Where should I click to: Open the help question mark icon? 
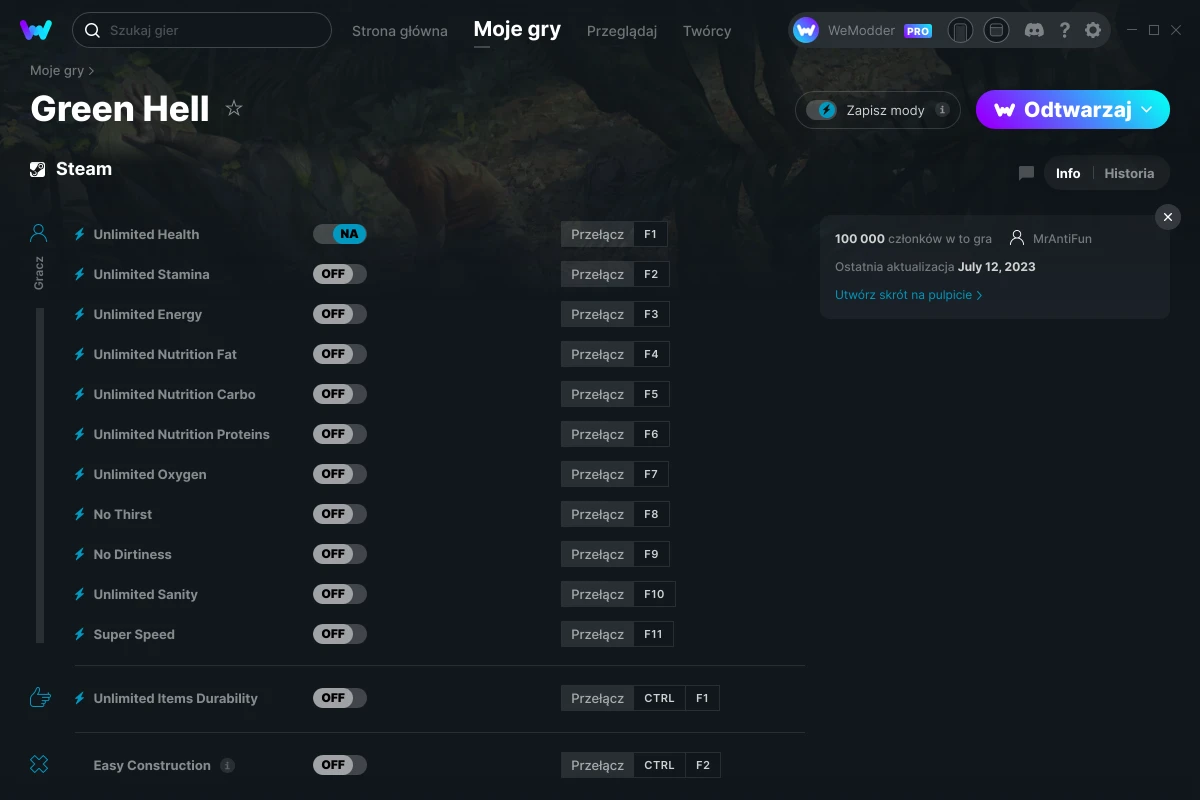1065,30
